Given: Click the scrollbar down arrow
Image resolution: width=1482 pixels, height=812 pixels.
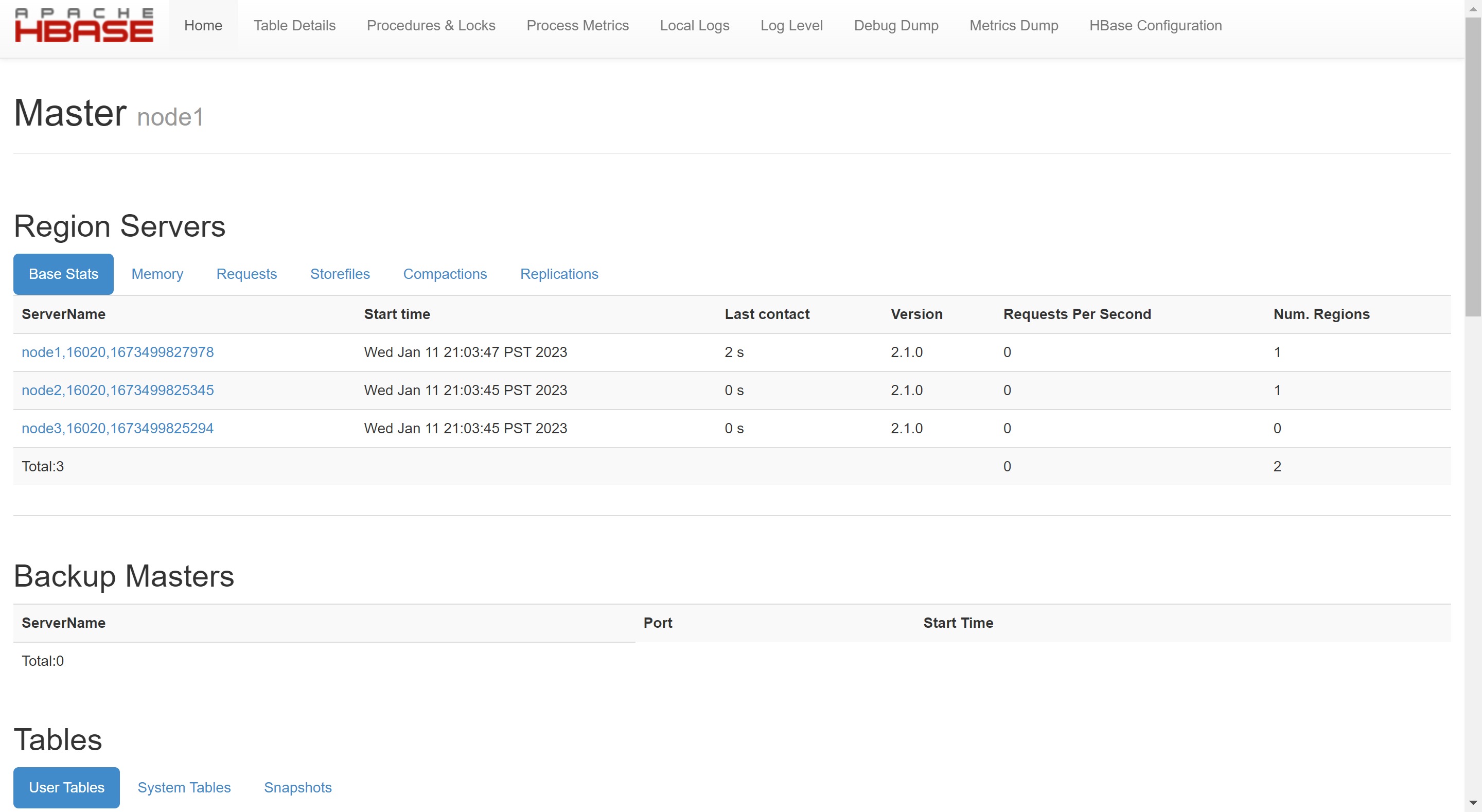Looking at the screenshot, I should 1473,803.
